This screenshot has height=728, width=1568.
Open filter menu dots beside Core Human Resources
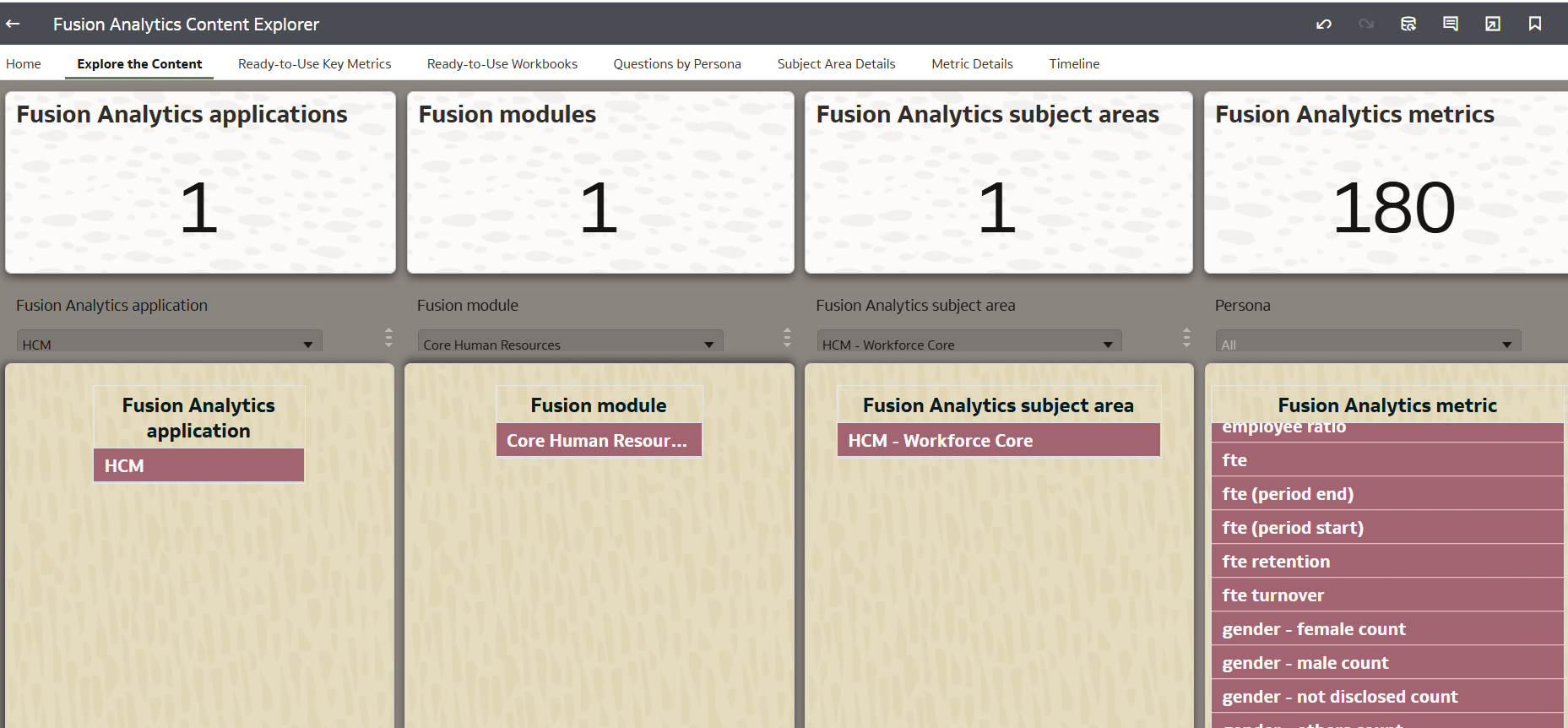point(787,338)
